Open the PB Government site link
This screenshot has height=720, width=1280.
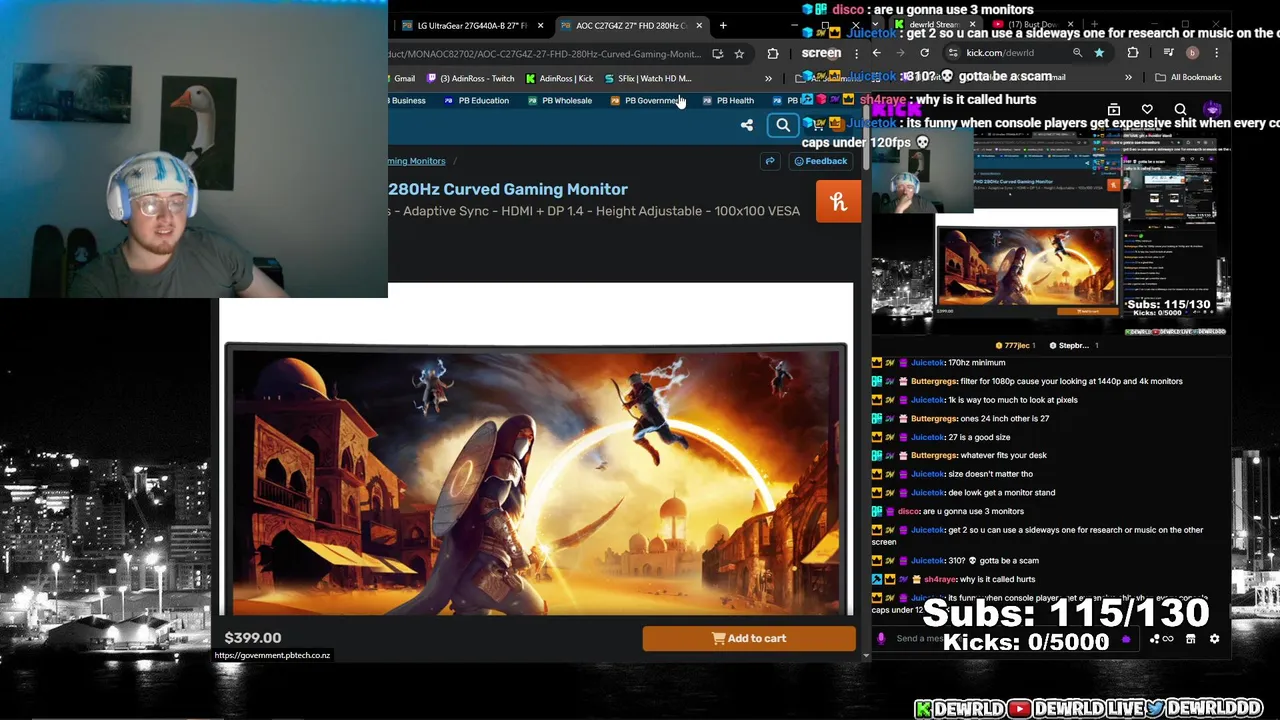coord(645,100)
